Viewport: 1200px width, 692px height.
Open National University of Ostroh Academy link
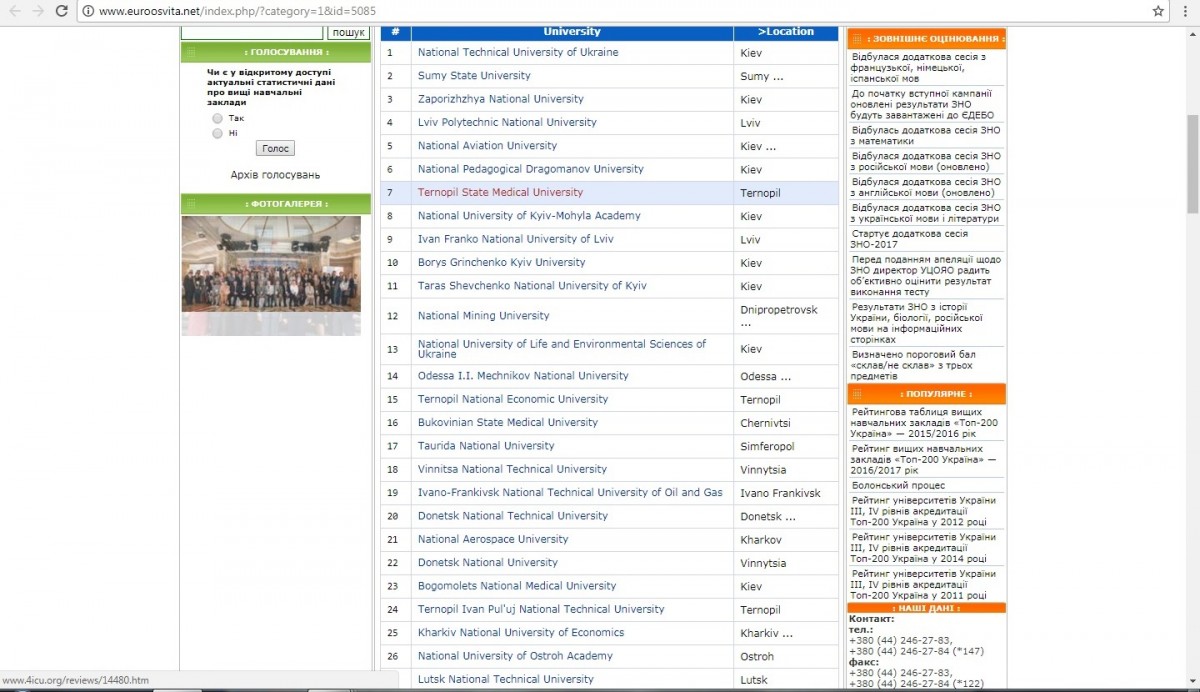pos(515,656)
